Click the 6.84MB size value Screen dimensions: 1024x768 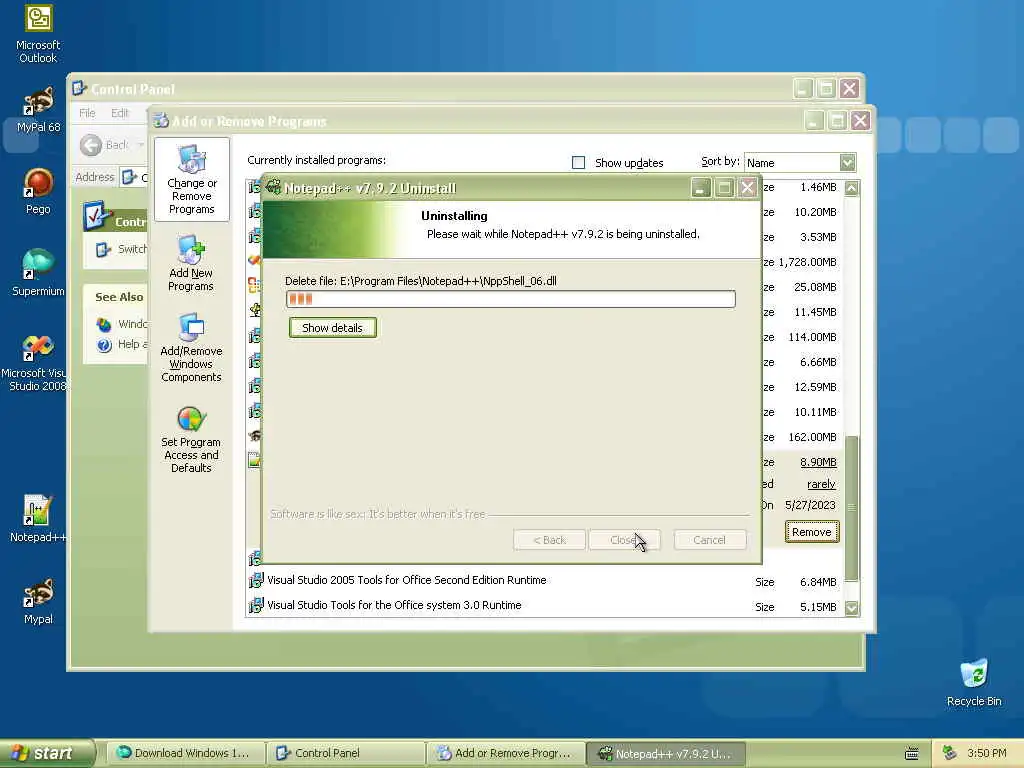tap(818, 582)
